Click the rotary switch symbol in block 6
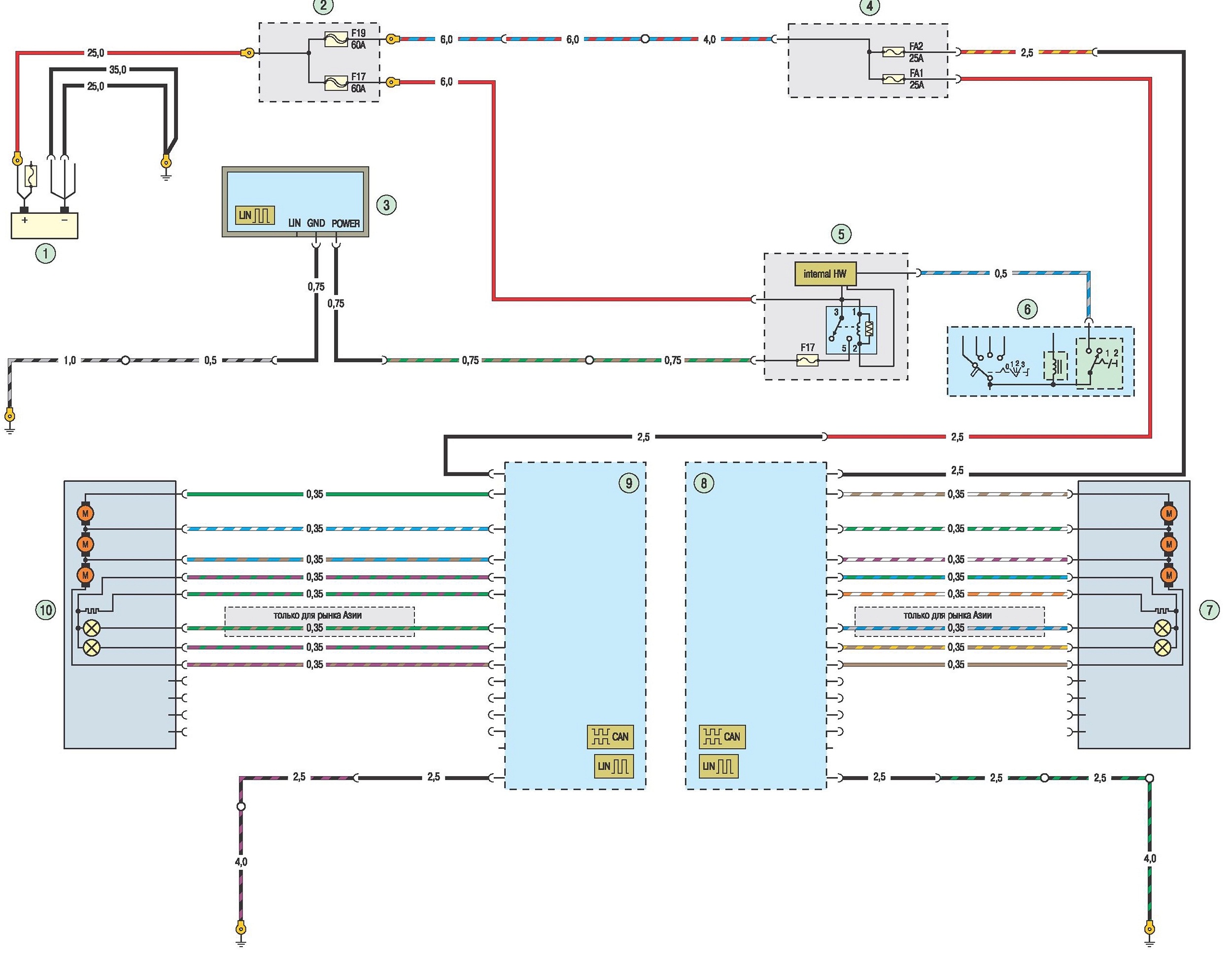This screenshot has width=1232, height=959. point(994,364)
